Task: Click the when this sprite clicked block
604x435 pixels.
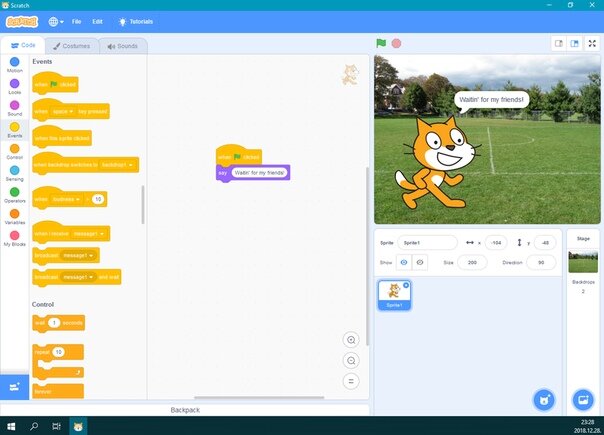Action: click(62, 136)
